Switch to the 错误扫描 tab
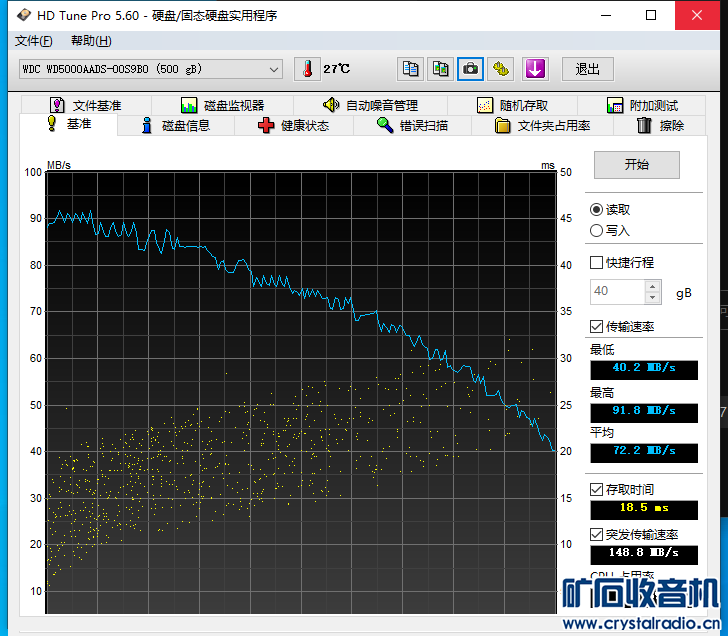Viewport: 728px width, 636px height. click(x=412, y=126)
